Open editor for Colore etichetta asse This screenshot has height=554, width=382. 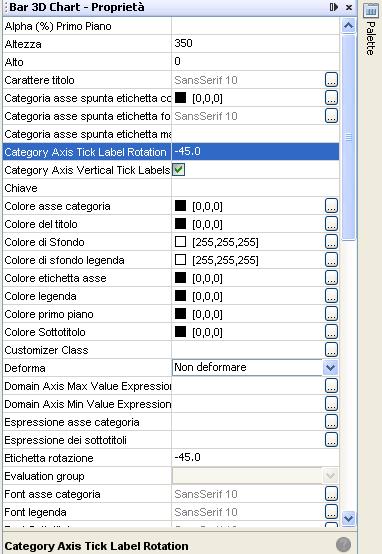(331, 278)
